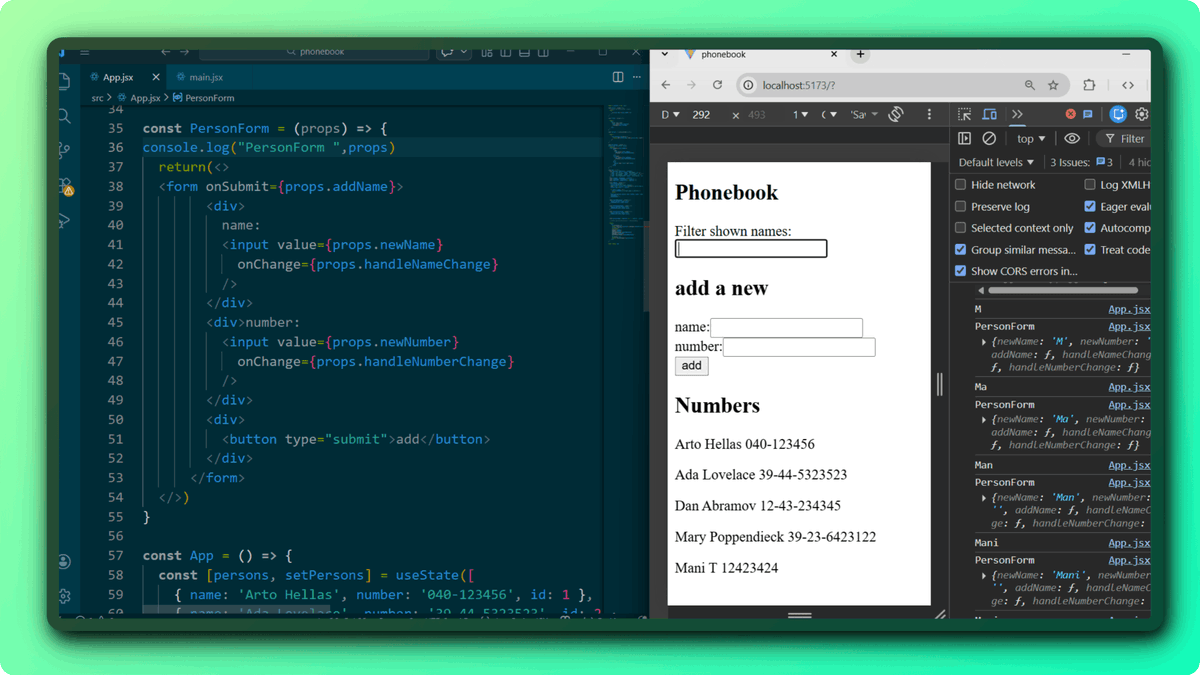
Task: Uncheck the Eager evaluation checkbox
Action: tap(1090, 207)
